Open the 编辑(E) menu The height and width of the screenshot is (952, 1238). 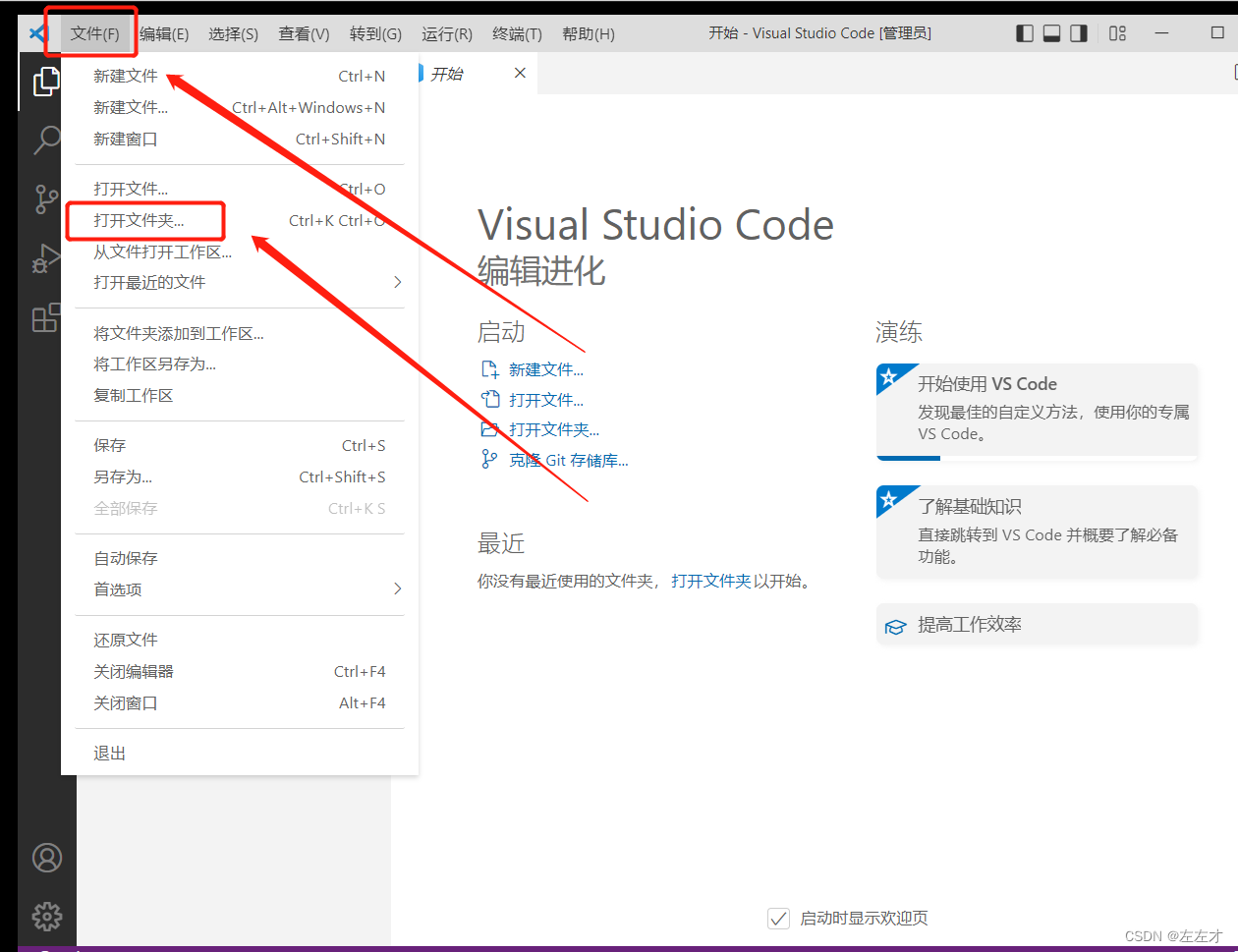point(163,33)
